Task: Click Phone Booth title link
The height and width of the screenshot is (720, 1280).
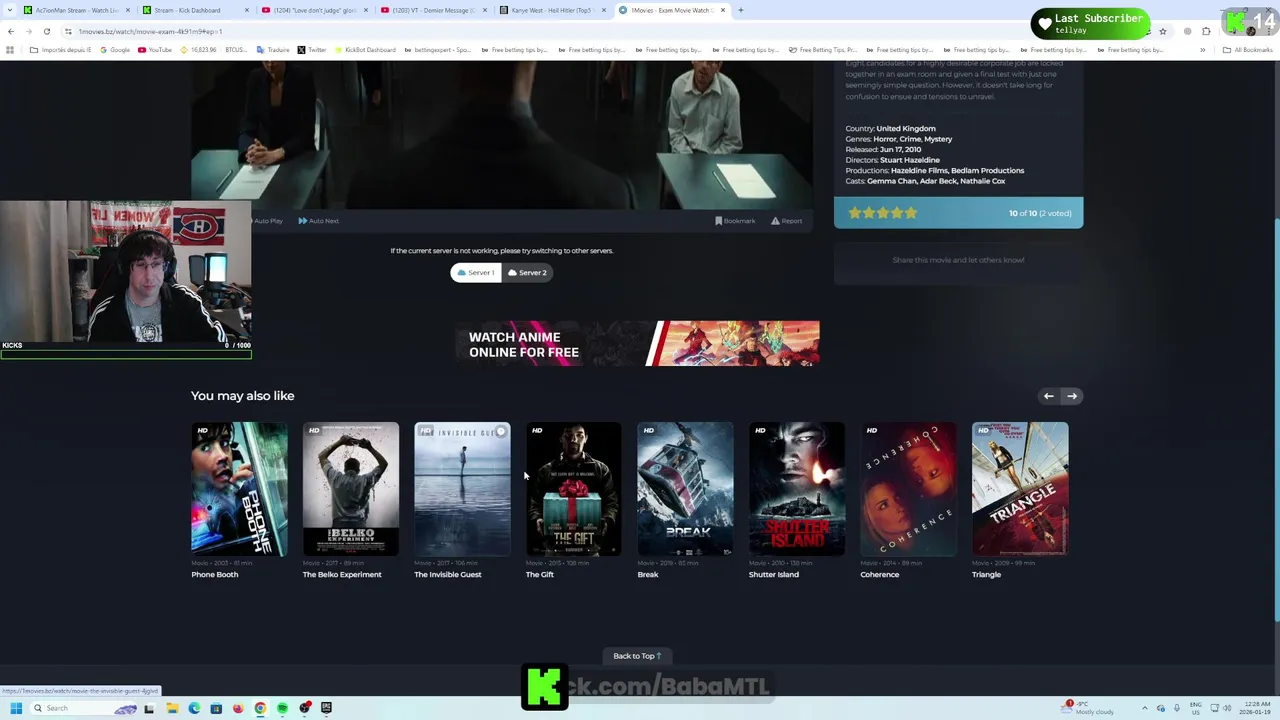Action: 215,575
